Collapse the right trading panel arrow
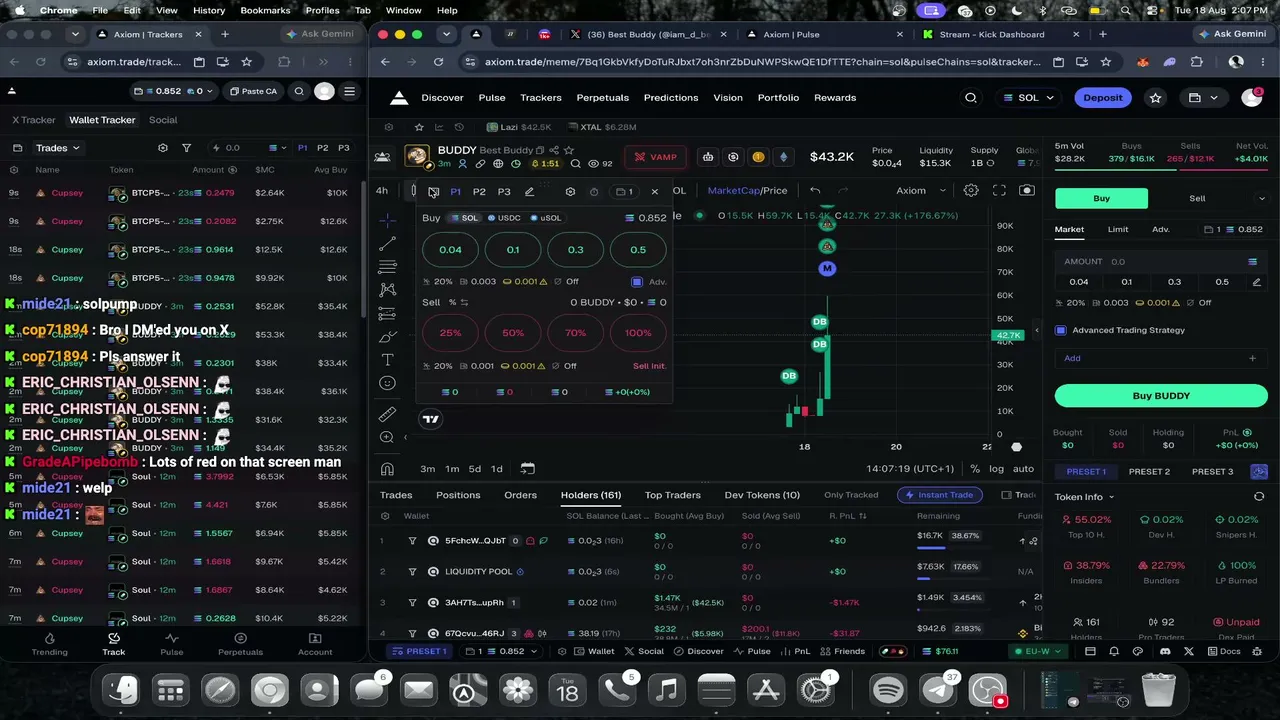The image size is (1280, 720). coord(1036,330)
